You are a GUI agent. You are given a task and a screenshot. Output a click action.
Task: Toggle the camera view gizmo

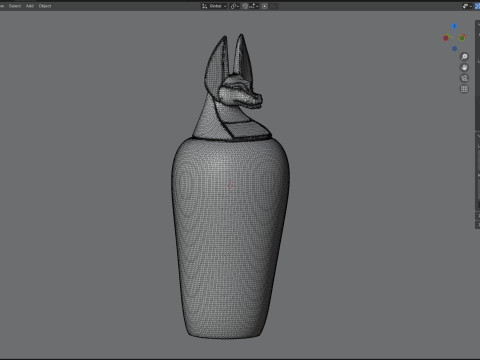click(464, 78)
